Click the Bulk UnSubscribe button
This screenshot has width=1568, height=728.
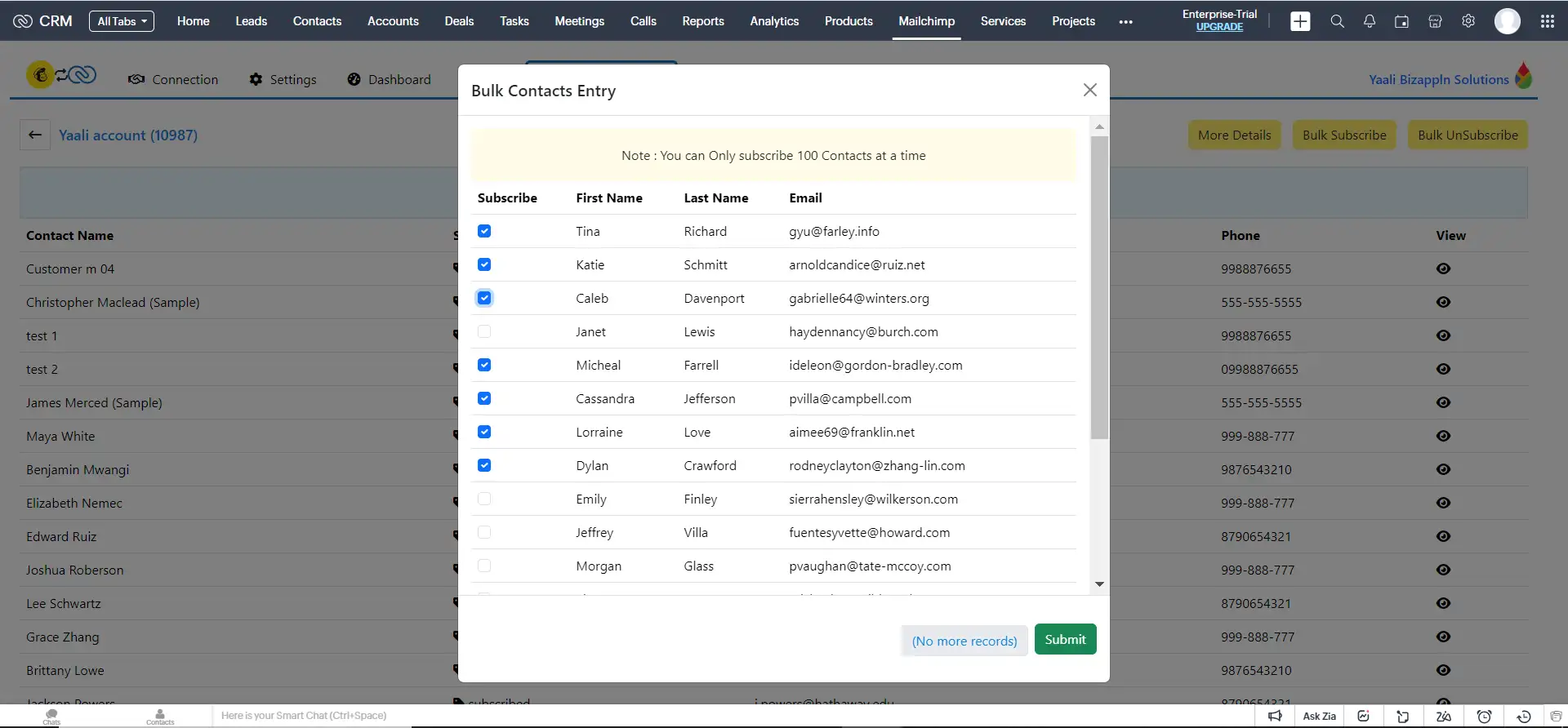[1468, 135]
